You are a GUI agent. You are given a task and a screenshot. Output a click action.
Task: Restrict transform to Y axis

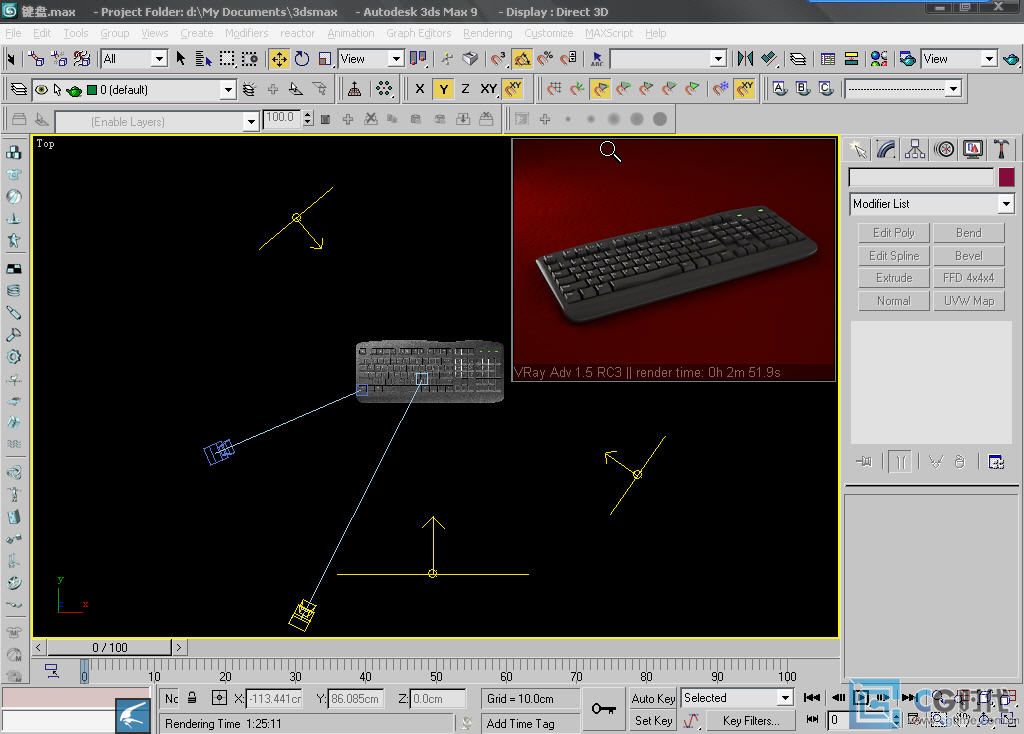pyautogui.click(x=443, y=89)
